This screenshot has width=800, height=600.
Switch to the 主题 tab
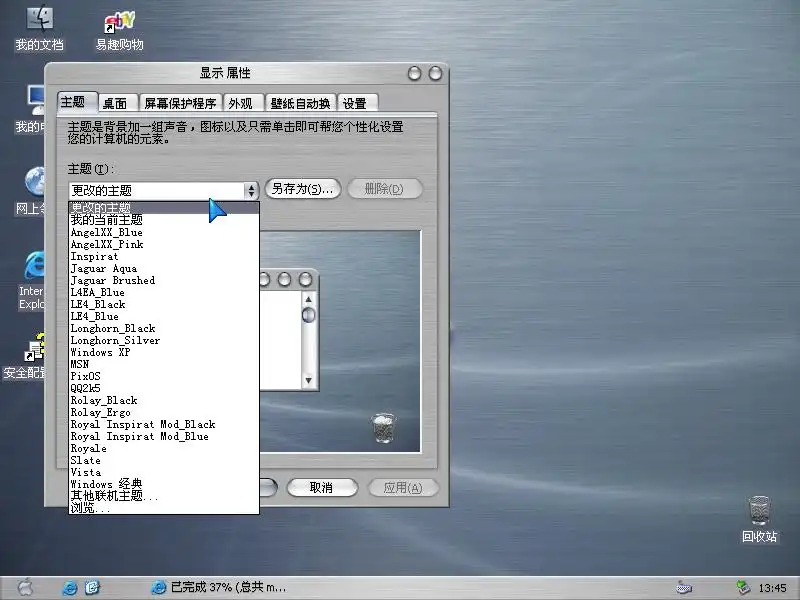77,102
